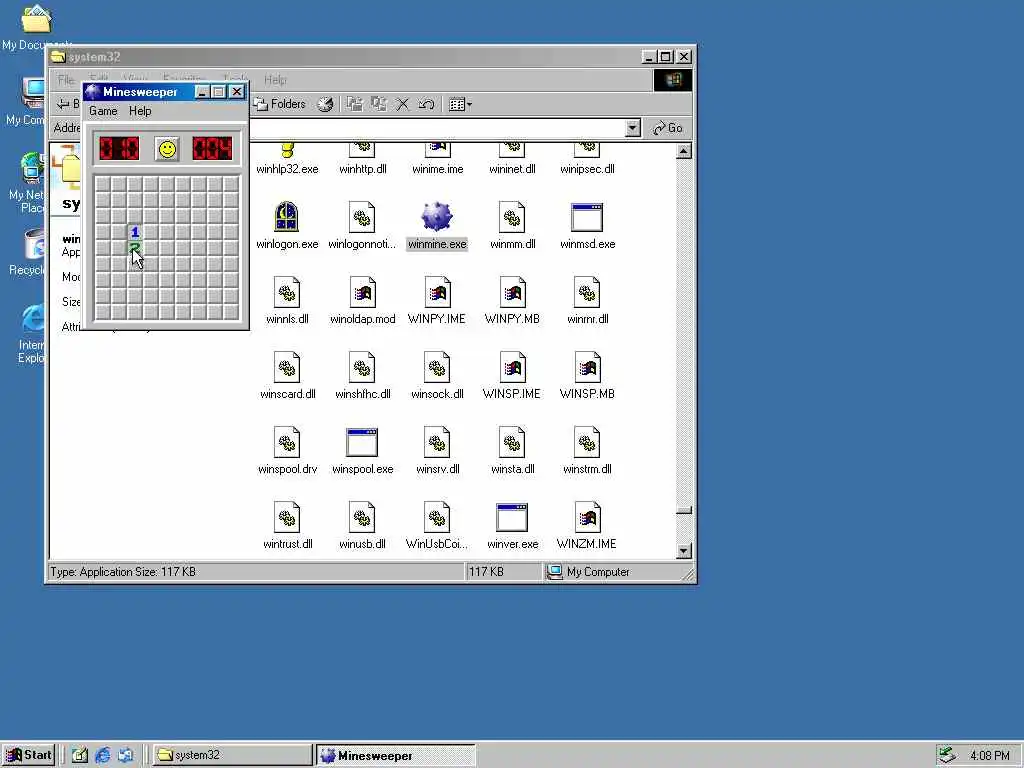Image resolution: width=1024 pixels, height=768 pixels.
Task: Click the Minesweeper smiley face button
Action: click(167, 149)
